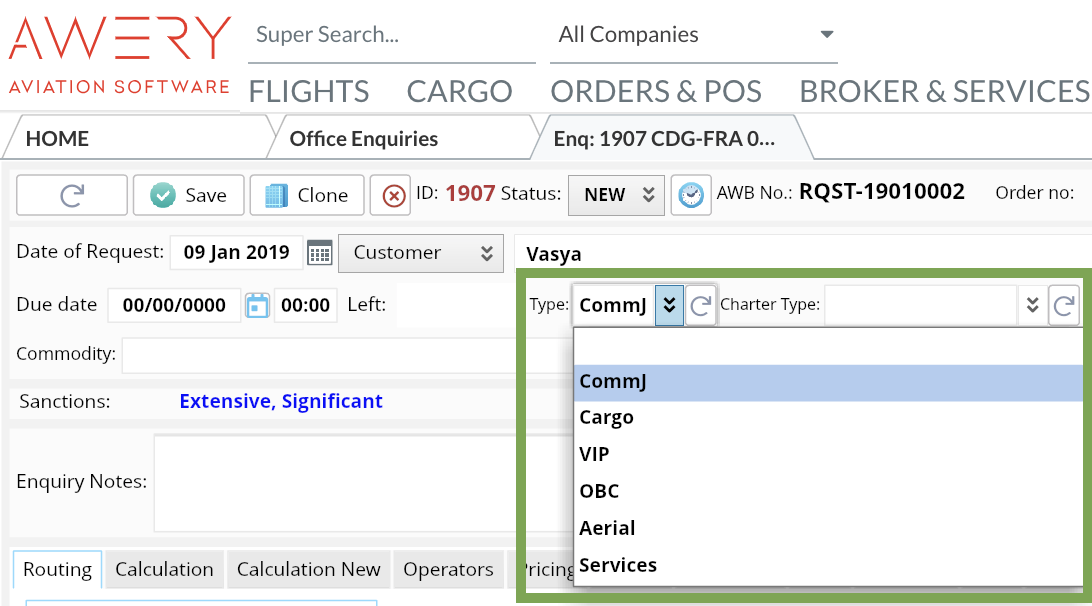Expand the Status NEW dropdown
This screenshot has width=1092, height=606.
616,195
